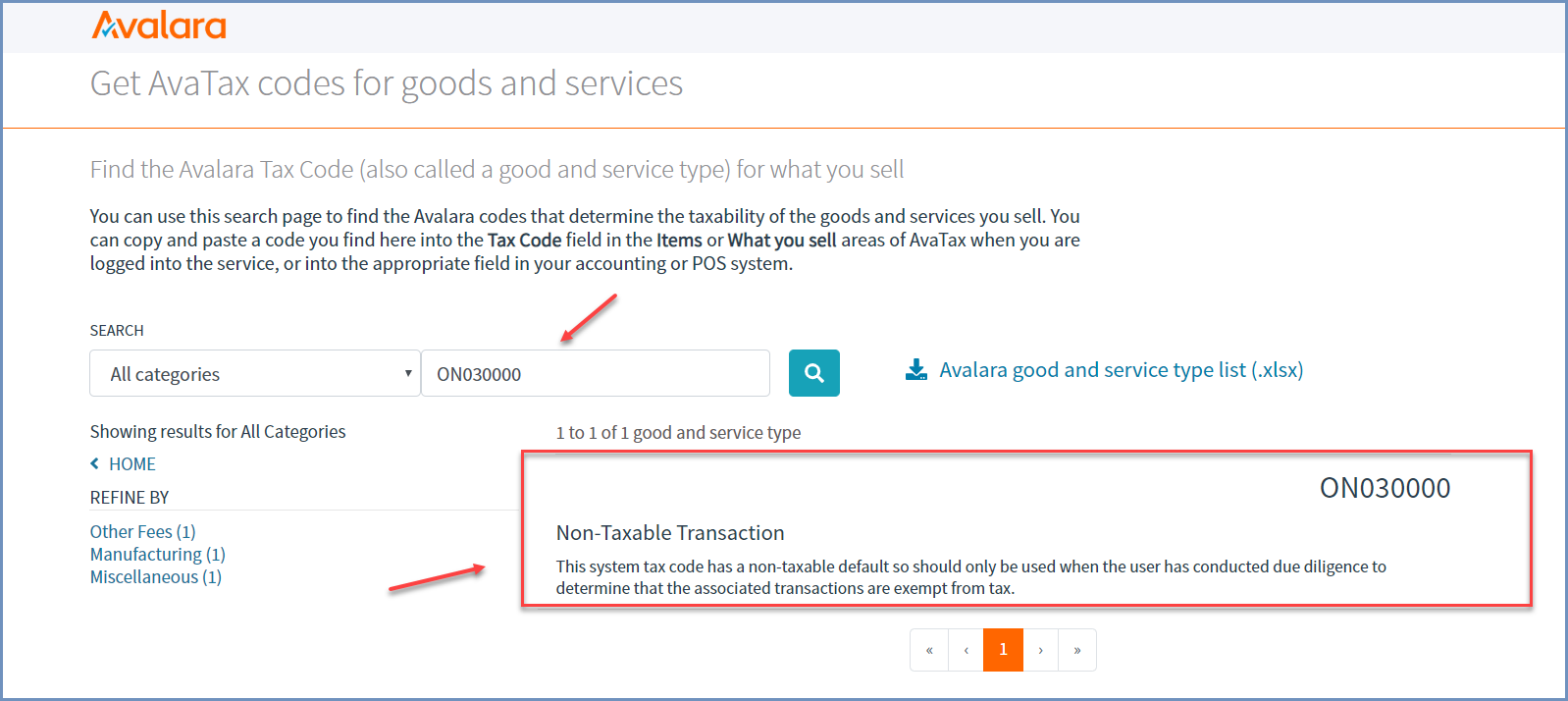Refine results by Miscellaneous (1)
This screenshot has width=1568, height=701.
[156, 576]
